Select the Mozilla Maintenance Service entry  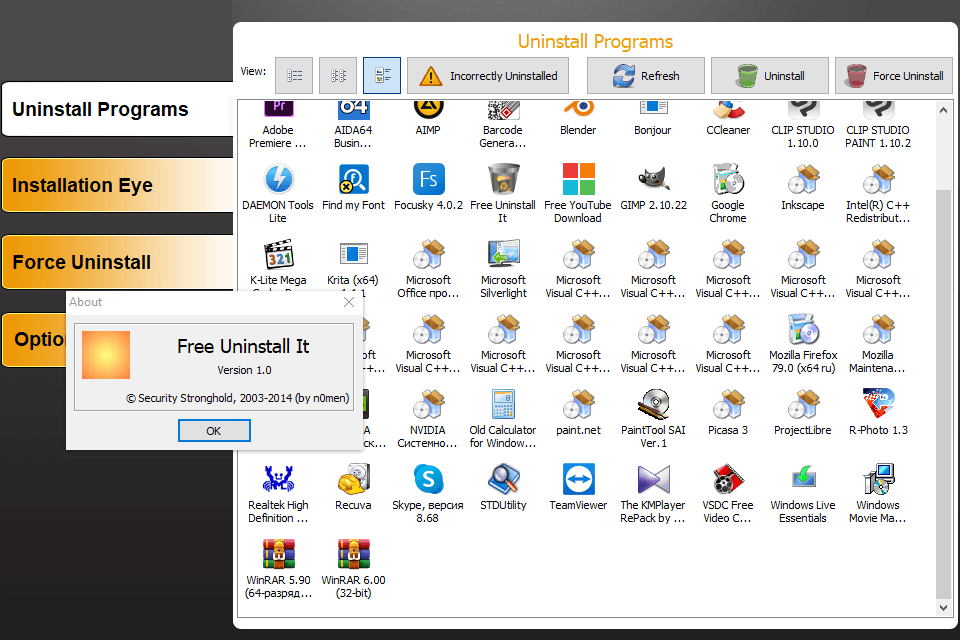tap(878, 344)
